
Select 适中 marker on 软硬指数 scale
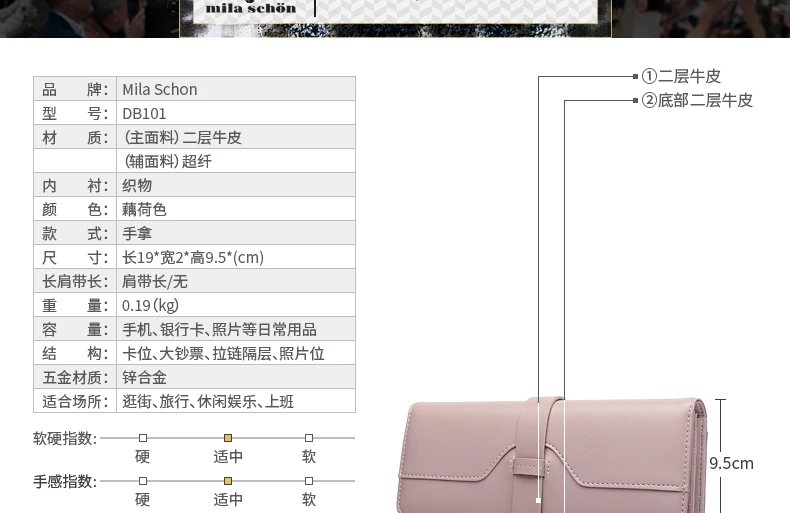228,438
